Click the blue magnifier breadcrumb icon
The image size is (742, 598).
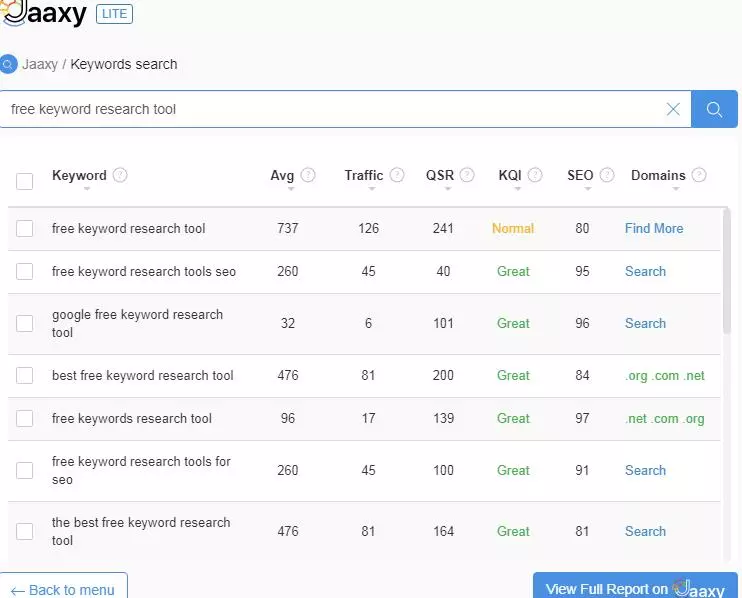8,64
